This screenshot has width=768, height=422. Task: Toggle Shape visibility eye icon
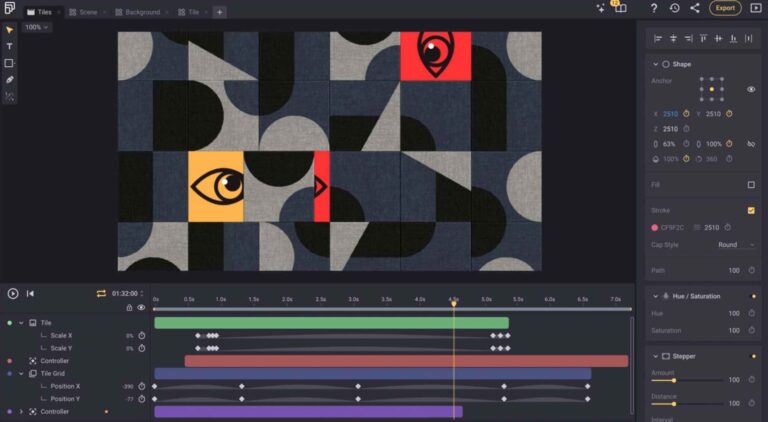751,89
